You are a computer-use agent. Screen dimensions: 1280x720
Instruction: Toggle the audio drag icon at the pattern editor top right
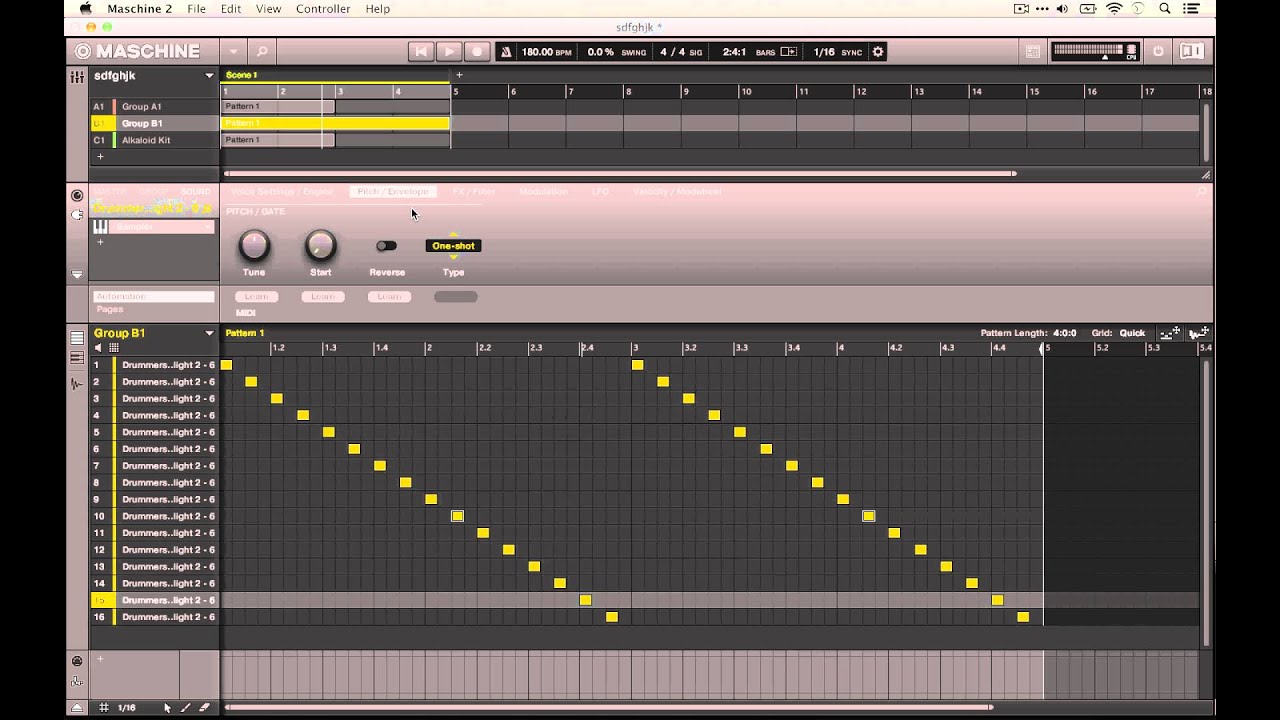[x=1200, y=333]
